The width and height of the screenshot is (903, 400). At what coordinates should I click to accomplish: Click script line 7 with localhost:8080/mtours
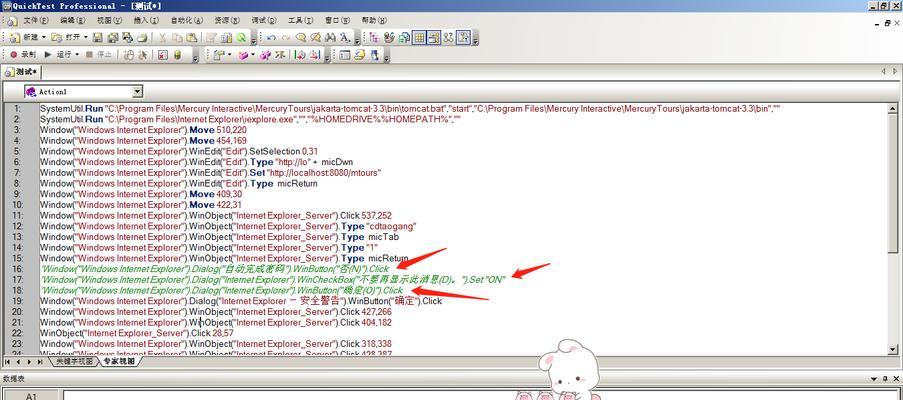coord(210,173)
